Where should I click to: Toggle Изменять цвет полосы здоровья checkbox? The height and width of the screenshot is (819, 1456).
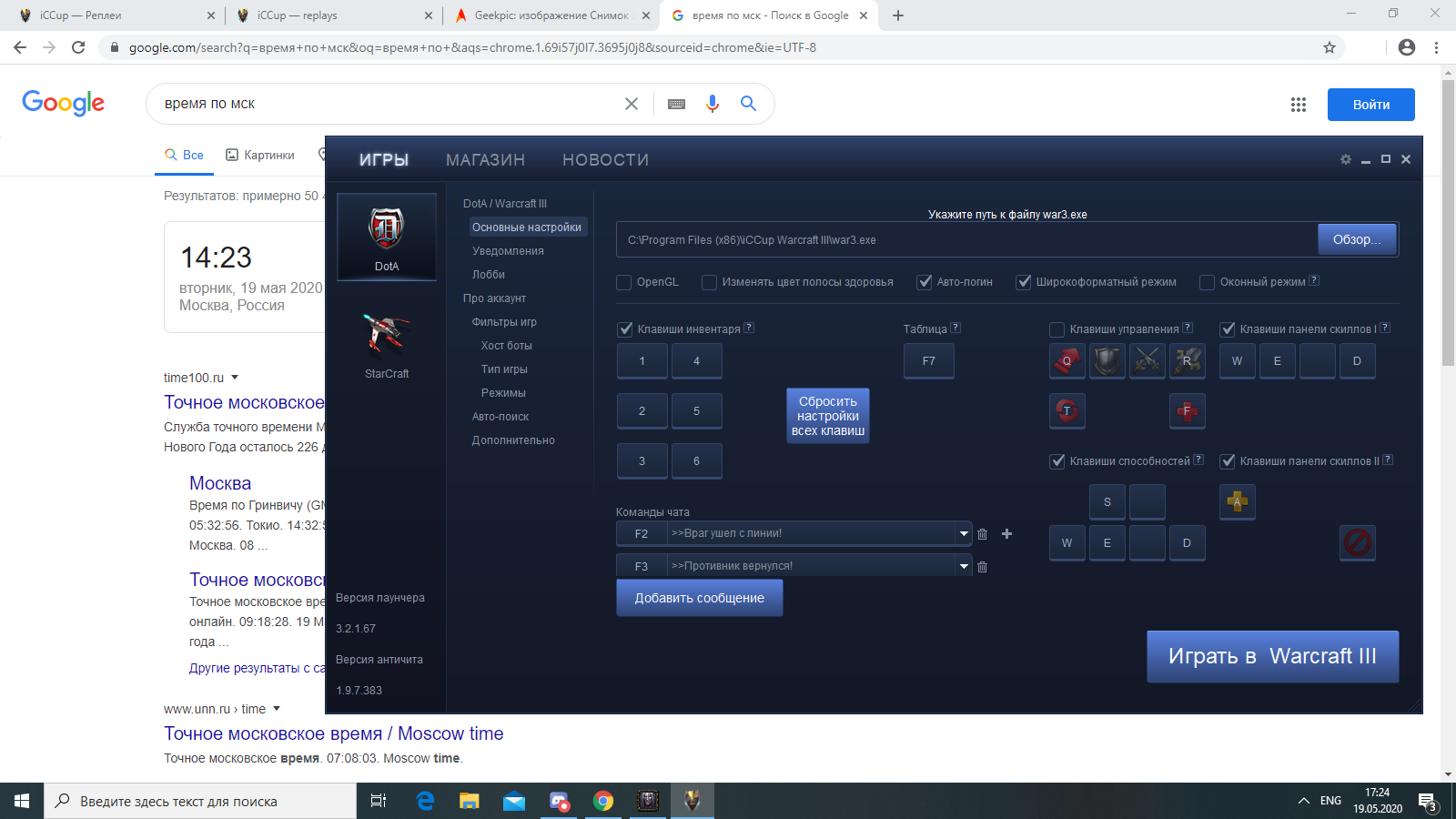(709, 282)
